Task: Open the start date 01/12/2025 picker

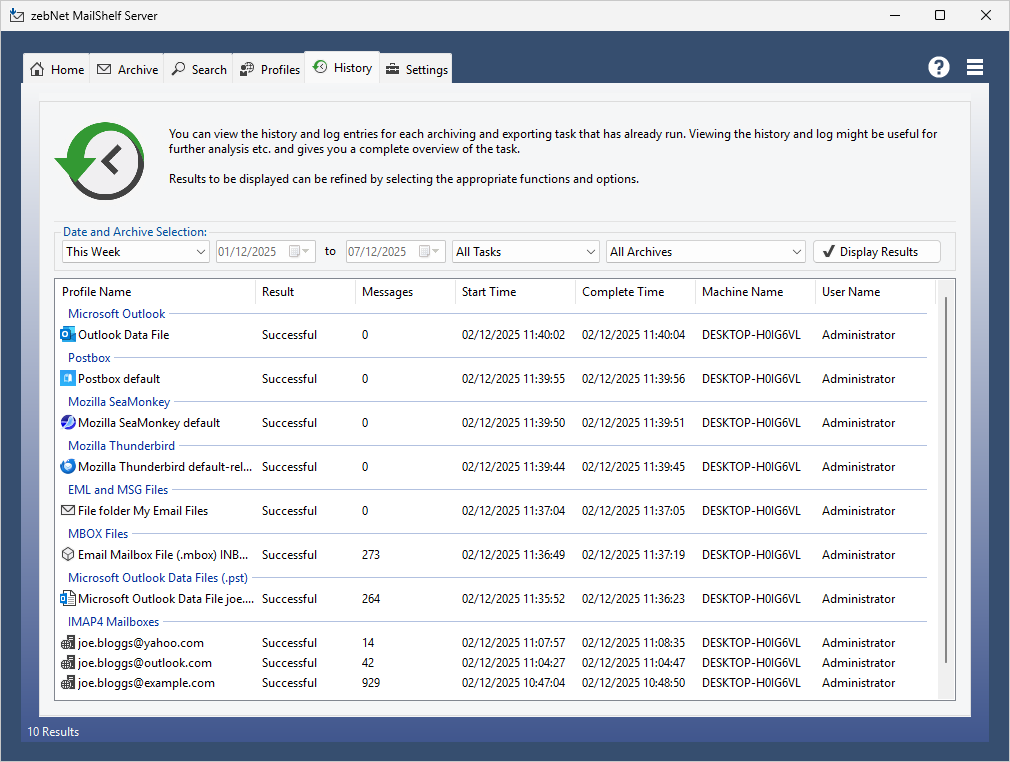Action: 299,252
